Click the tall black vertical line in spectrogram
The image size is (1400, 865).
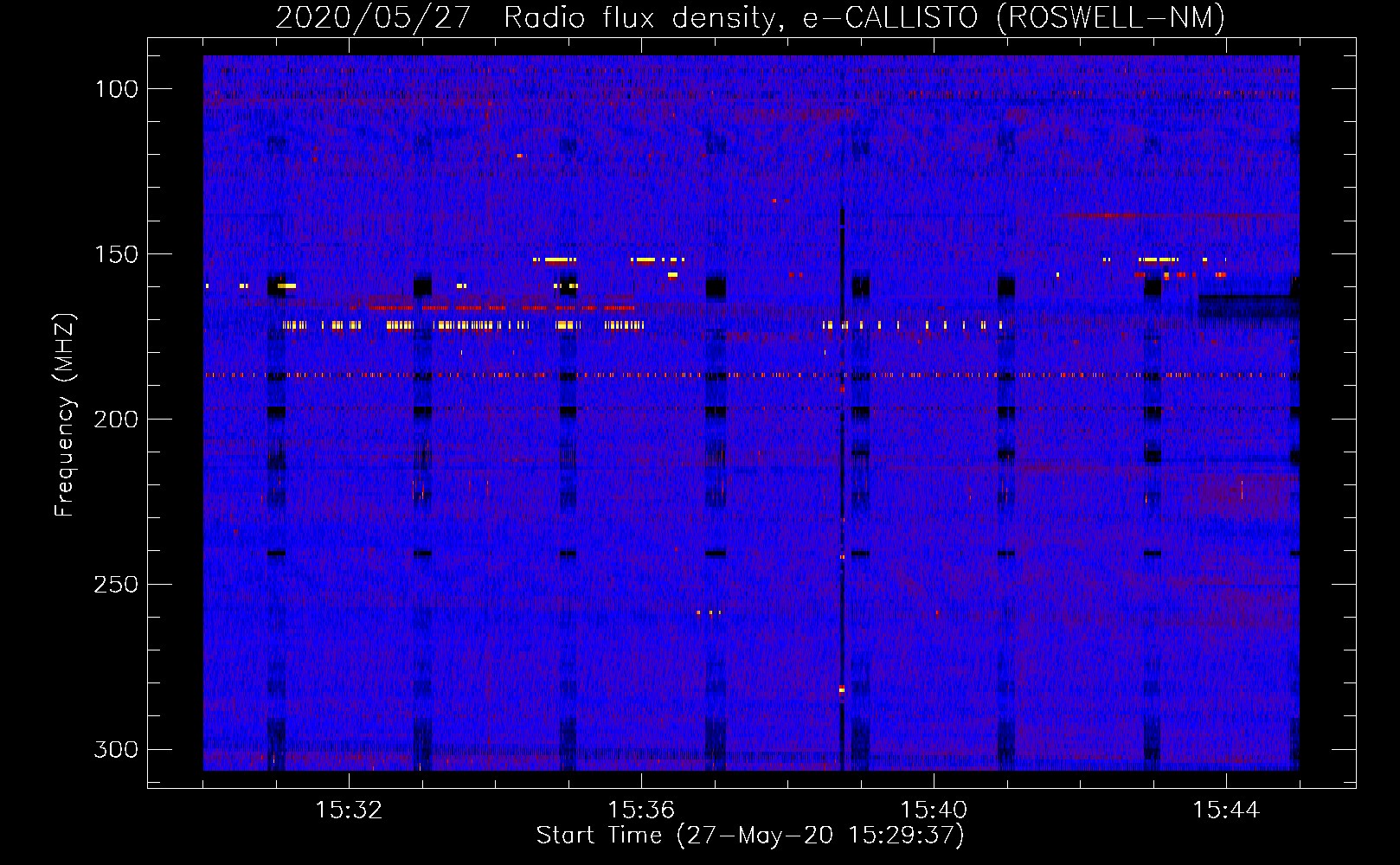tap(842, 489)
